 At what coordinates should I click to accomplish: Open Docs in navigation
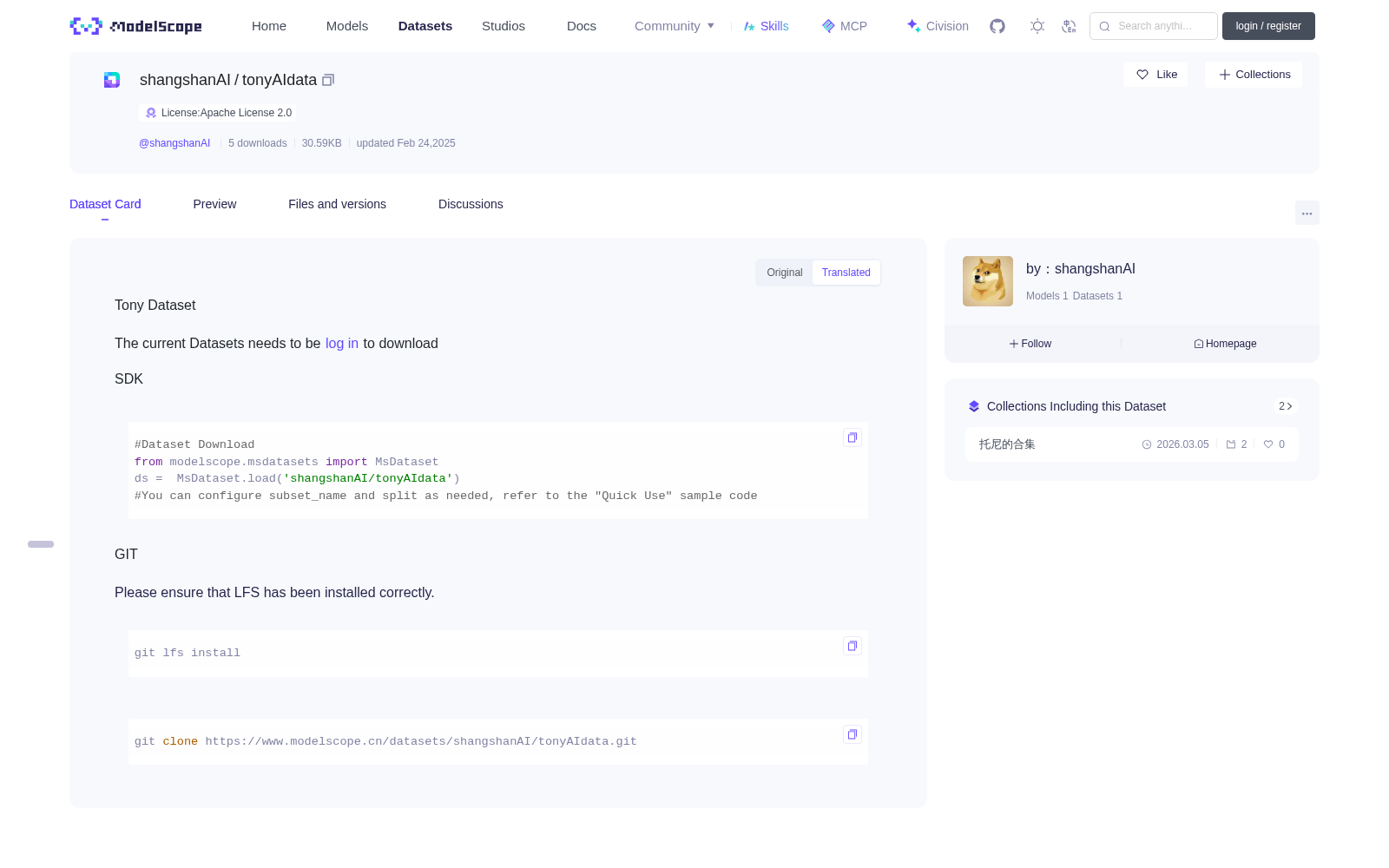pos(582,26)
